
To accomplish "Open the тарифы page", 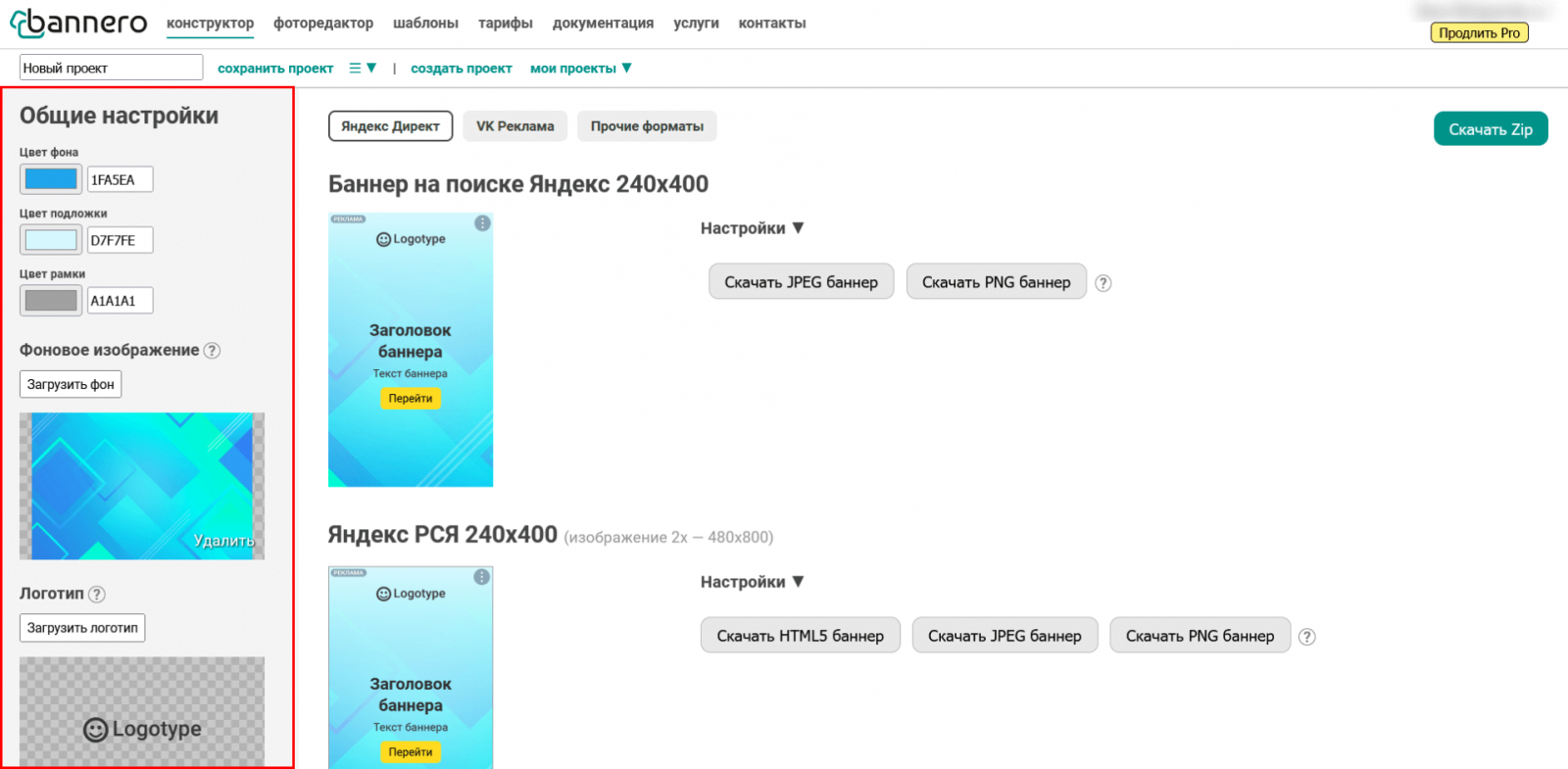I will pyautogui.click(x=506, y=24).
